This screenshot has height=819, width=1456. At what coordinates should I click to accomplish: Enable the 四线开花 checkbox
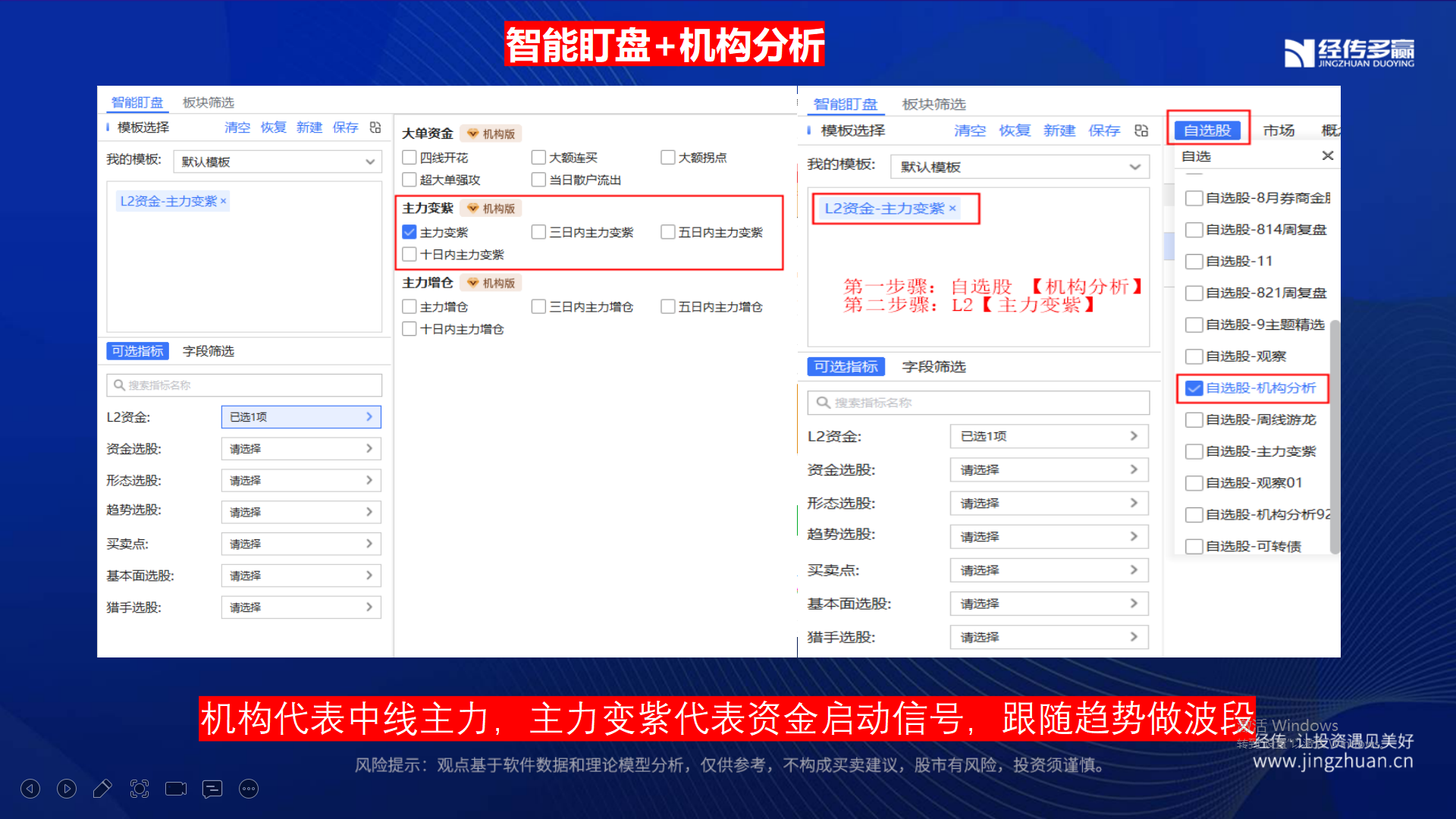(409, 158)
